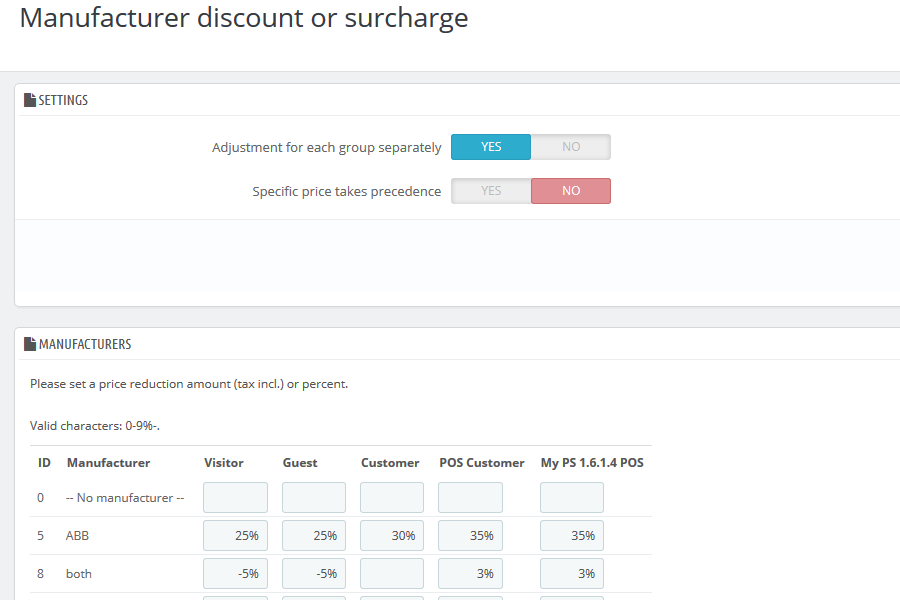This screenshot has width=900, height=600.
Task: Click the Manufacturer column header
Action: pos(108,463)
